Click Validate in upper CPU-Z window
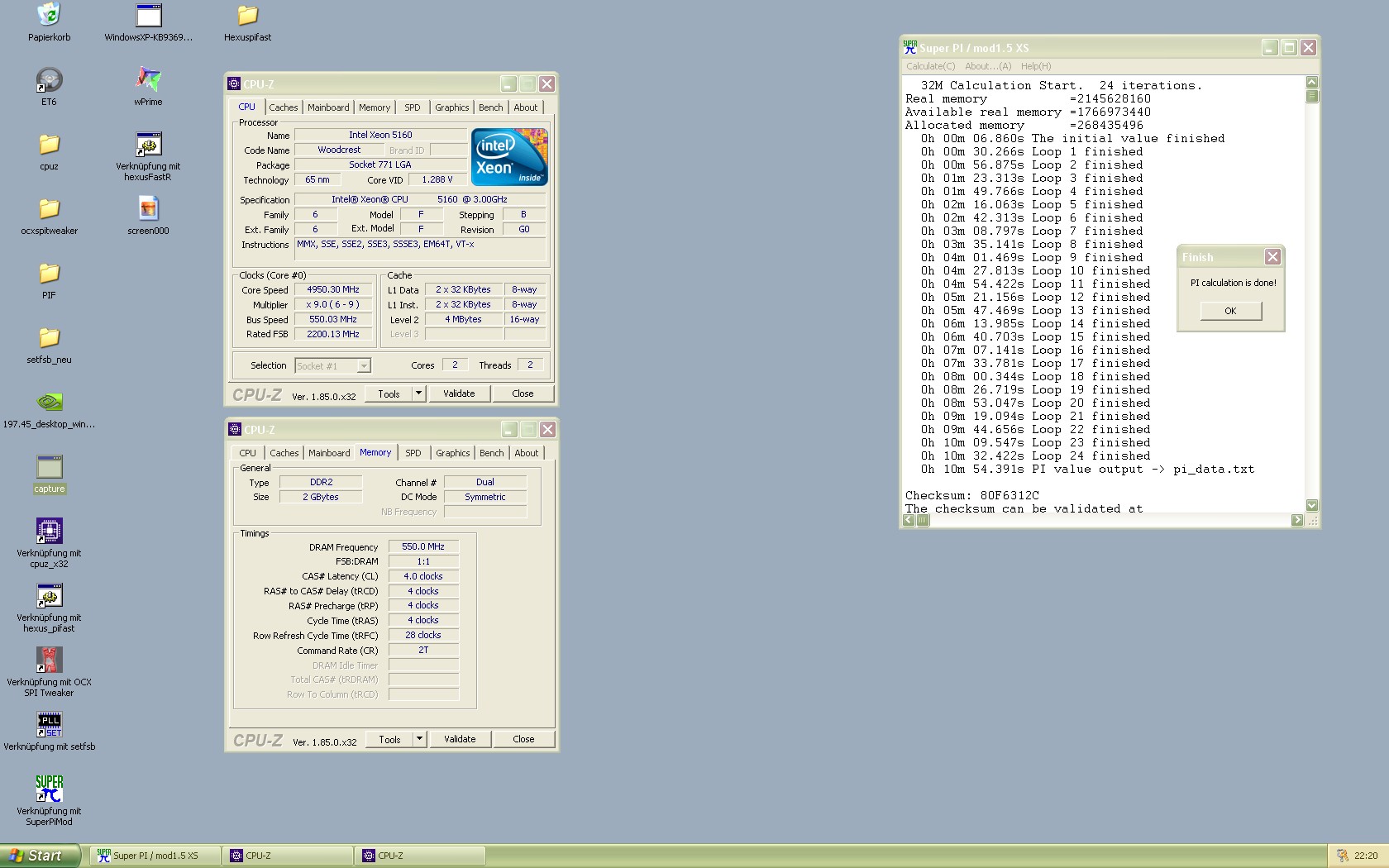The image size is (1389, 868). (459, 393)
